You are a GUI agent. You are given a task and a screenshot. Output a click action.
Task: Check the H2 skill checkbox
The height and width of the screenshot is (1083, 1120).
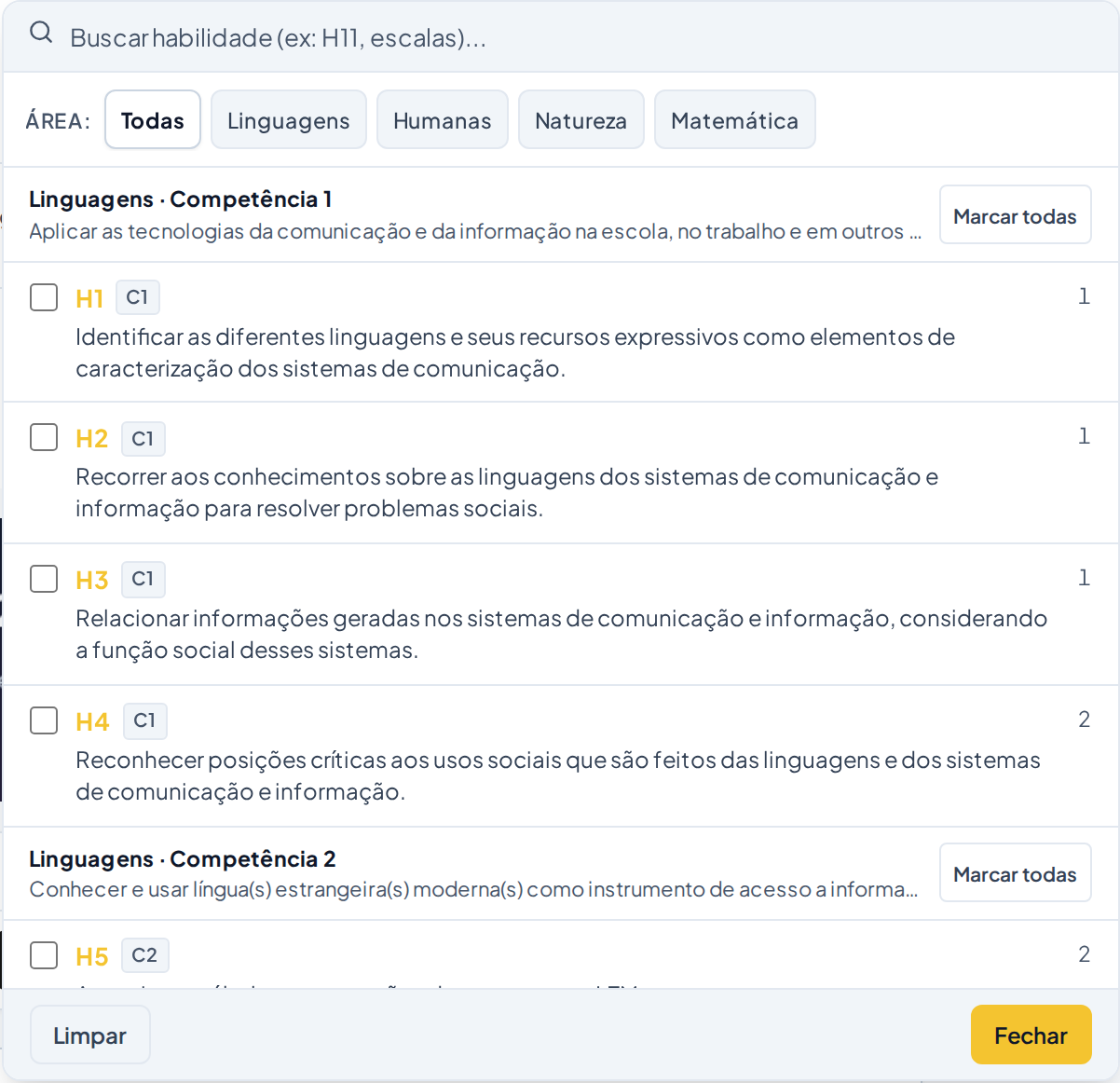pyautogui.click(x=44, y=437)
